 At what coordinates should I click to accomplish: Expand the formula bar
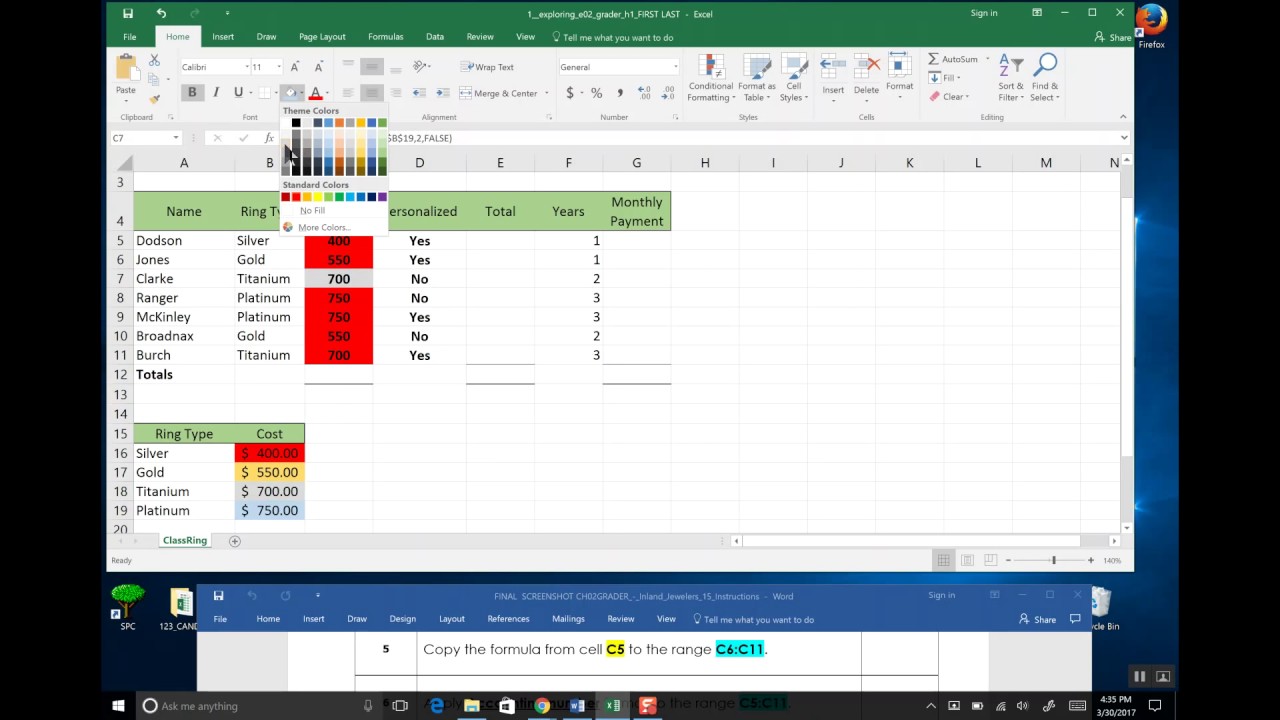(1124, 138)
